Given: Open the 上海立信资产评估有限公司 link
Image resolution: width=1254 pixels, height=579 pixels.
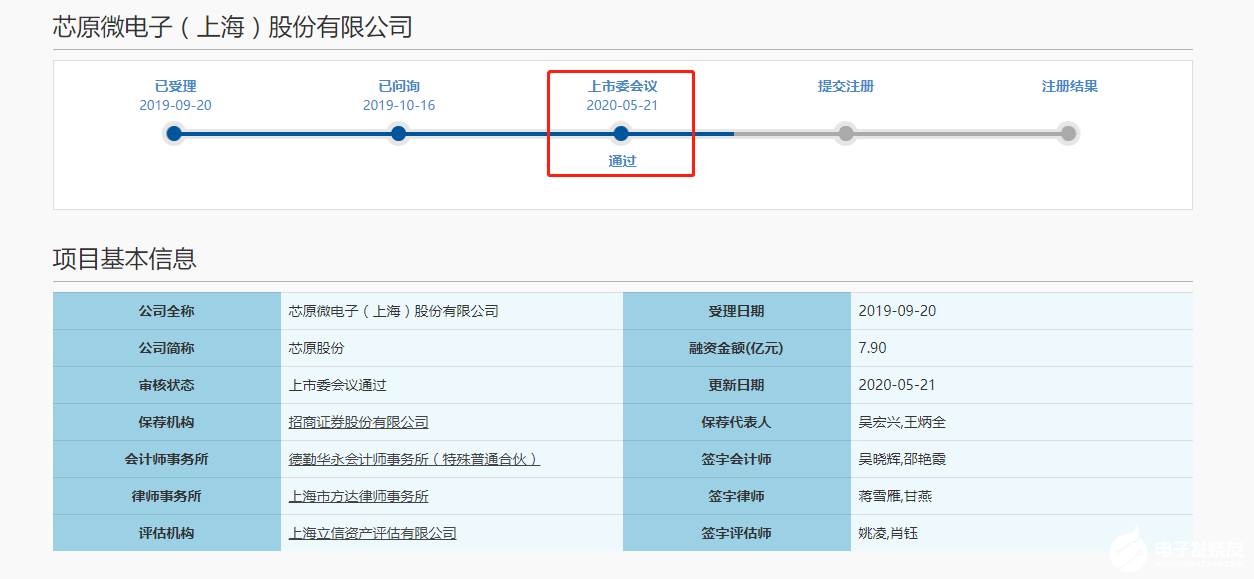Looking at the screenshot, I should click(372, 533).
